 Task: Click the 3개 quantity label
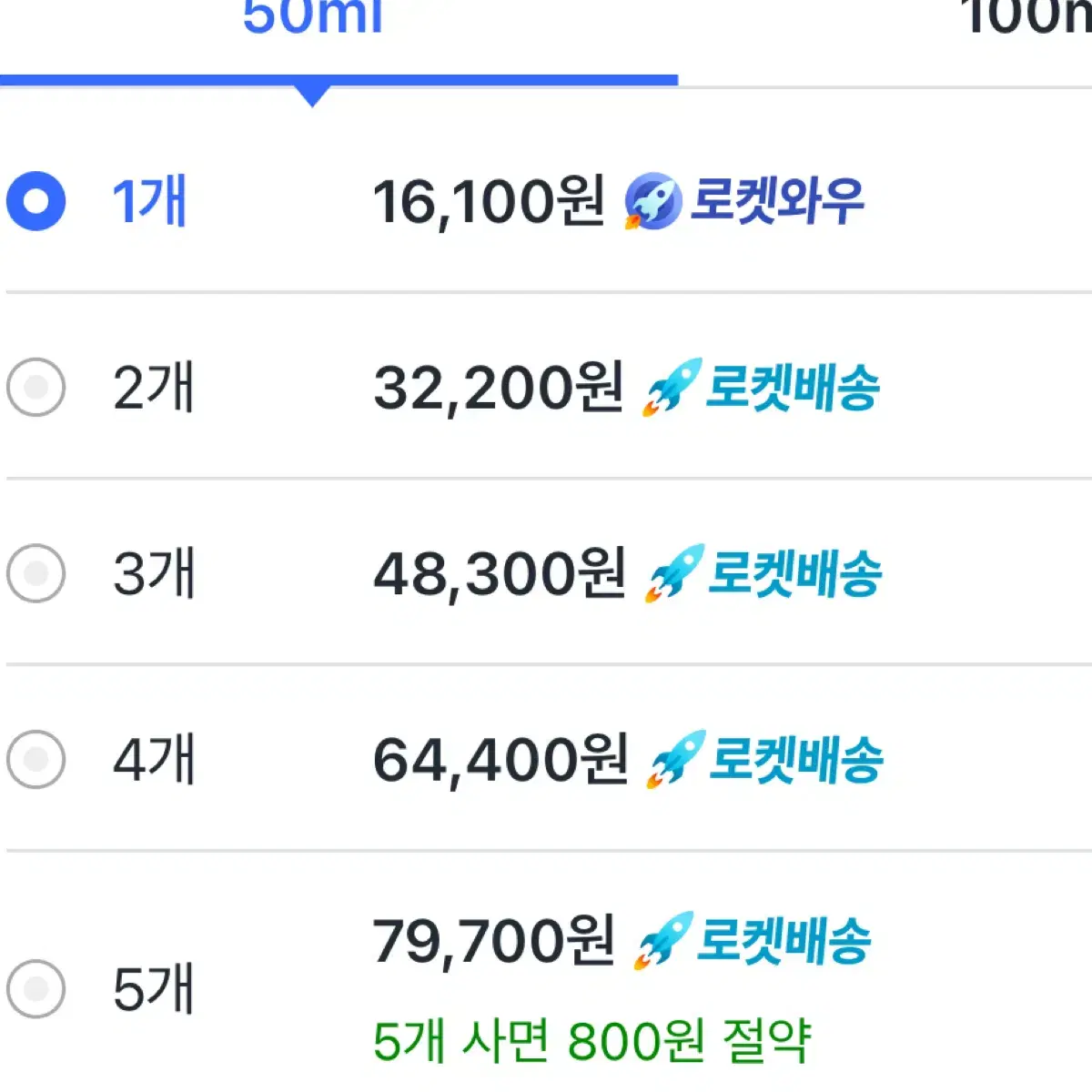click(x=154, y=573)
